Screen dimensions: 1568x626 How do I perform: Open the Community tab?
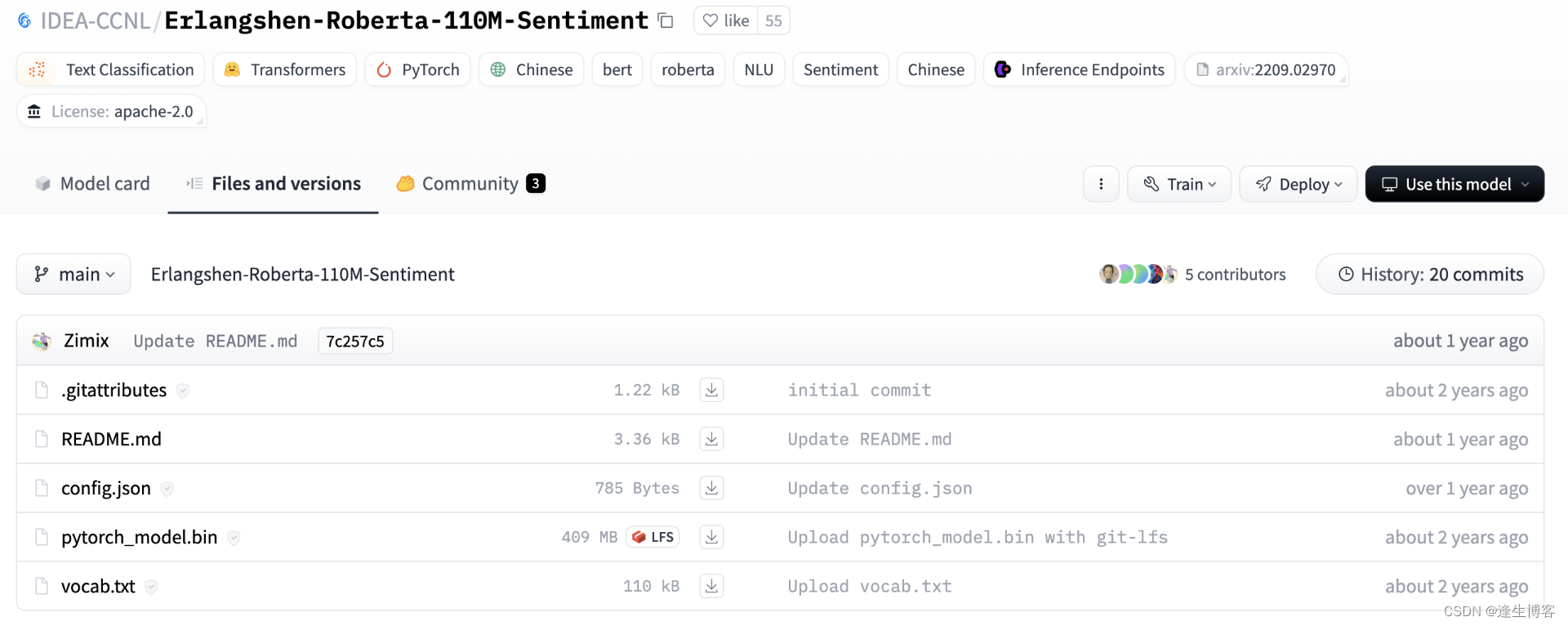[470, 184]
